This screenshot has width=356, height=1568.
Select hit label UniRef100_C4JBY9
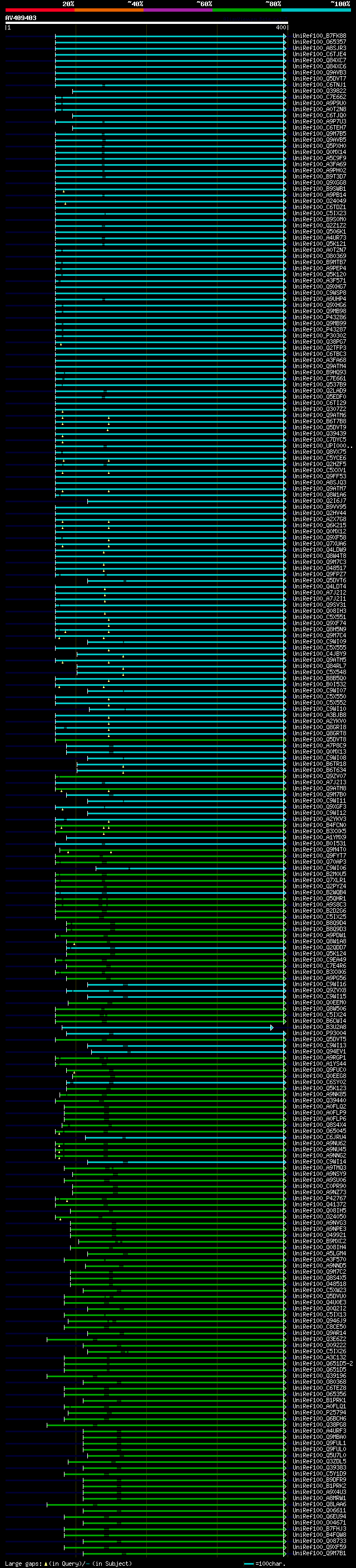coord(319,654)
